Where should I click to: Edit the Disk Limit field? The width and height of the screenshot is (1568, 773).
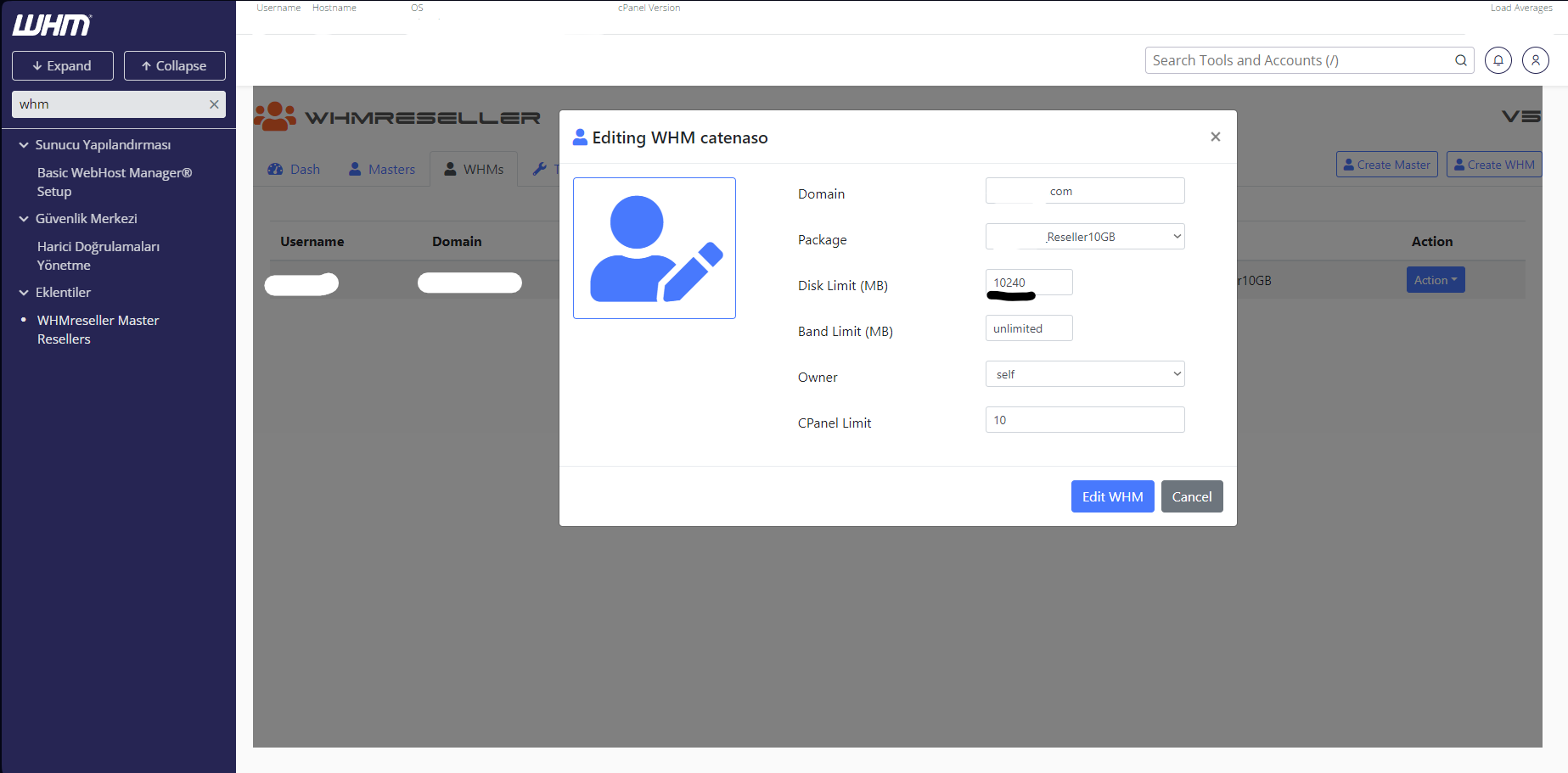tap(1029, 283)
